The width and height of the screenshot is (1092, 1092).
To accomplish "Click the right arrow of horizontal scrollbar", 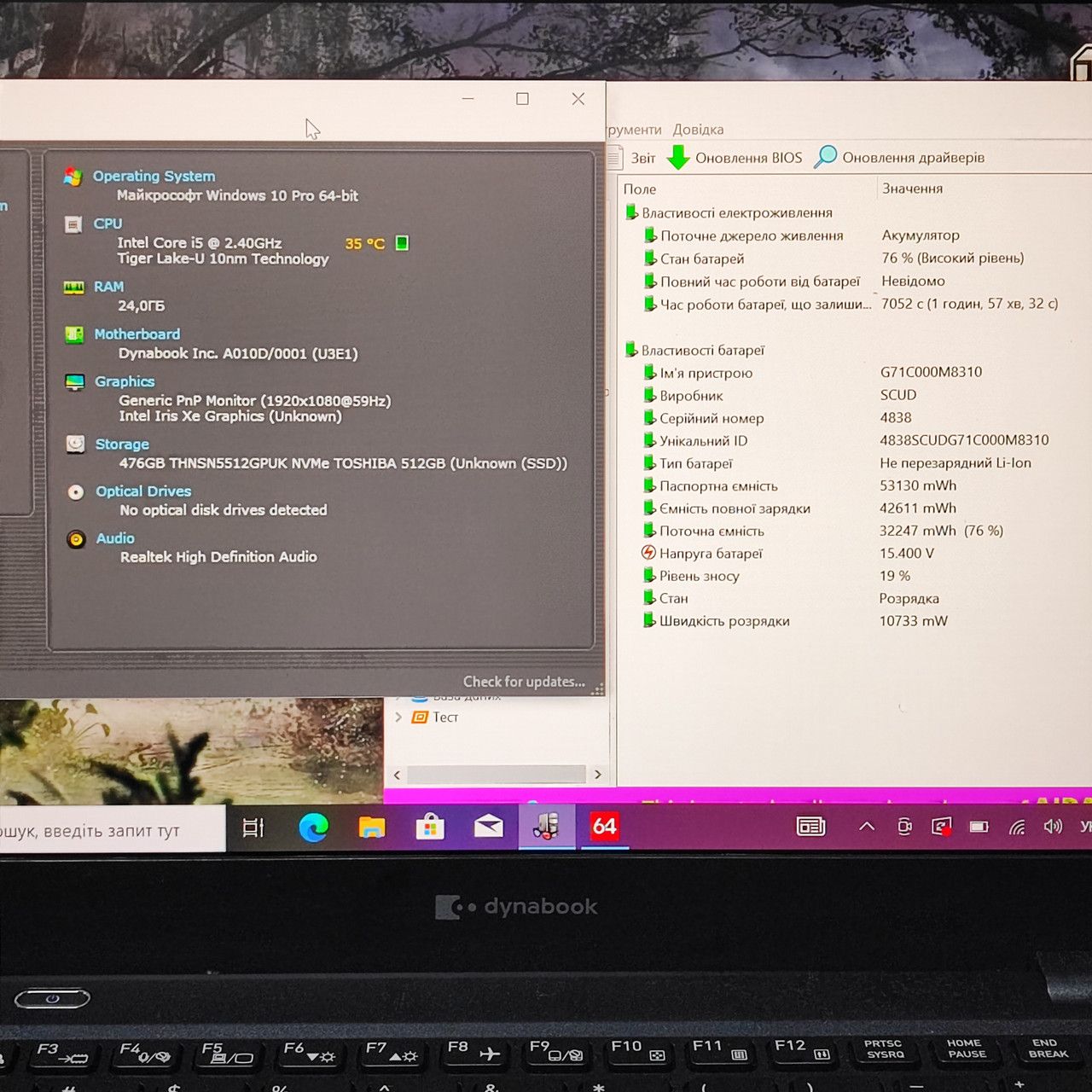I will click(x=597, y=775).
